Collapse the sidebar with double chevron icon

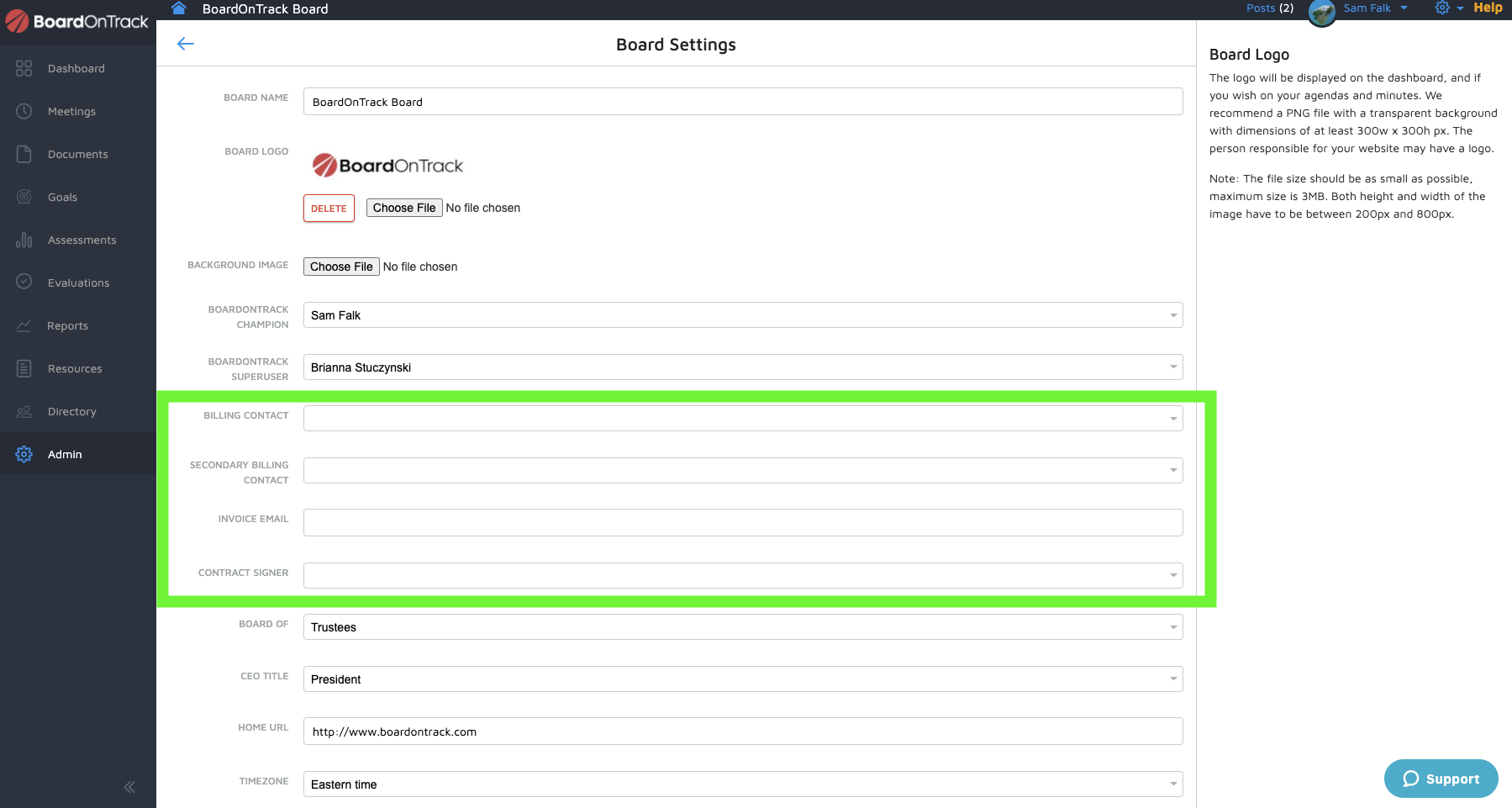click(129, 787)
